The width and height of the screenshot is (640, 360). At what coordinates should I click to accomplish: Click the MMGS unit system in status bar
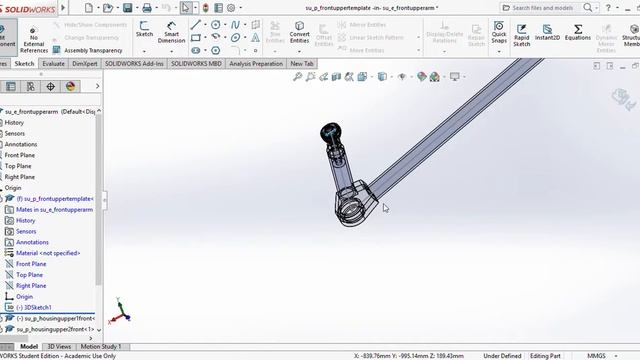[596, 356]
